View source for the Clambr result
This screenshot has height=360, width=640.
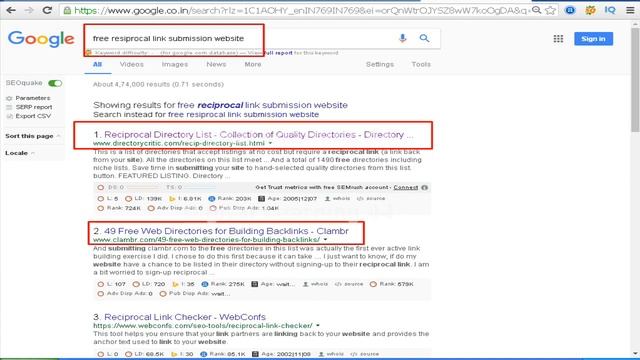point(349,284)
